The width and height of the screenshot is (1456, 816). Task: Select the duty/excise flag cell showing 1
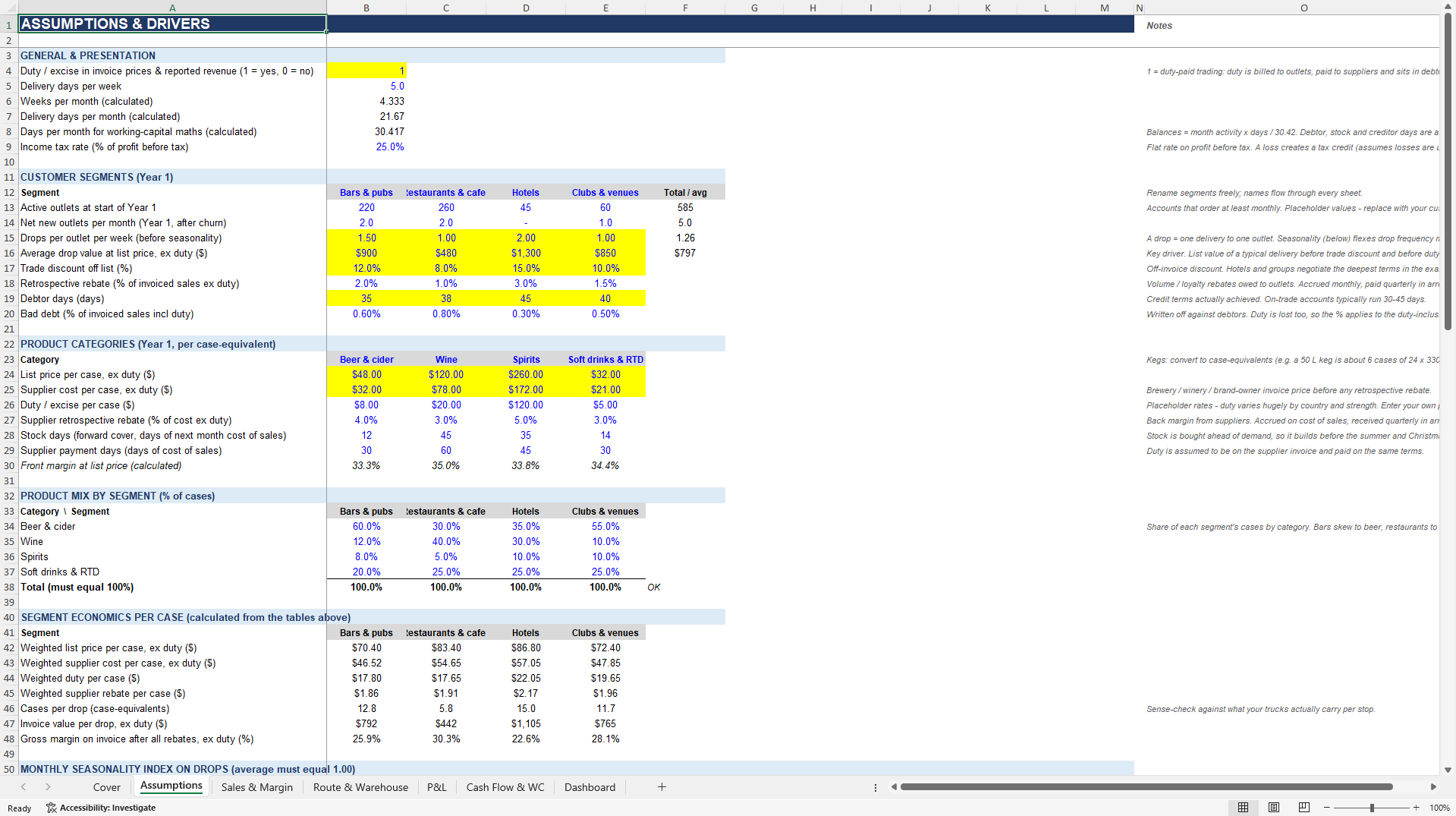366,71
